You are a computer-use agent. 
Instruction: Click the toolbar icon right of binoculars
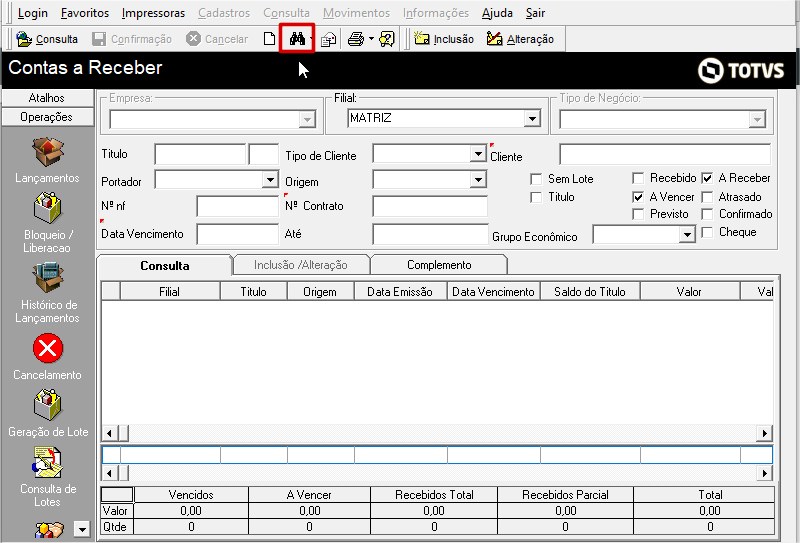pyautogui.click(x=329, y=39)
